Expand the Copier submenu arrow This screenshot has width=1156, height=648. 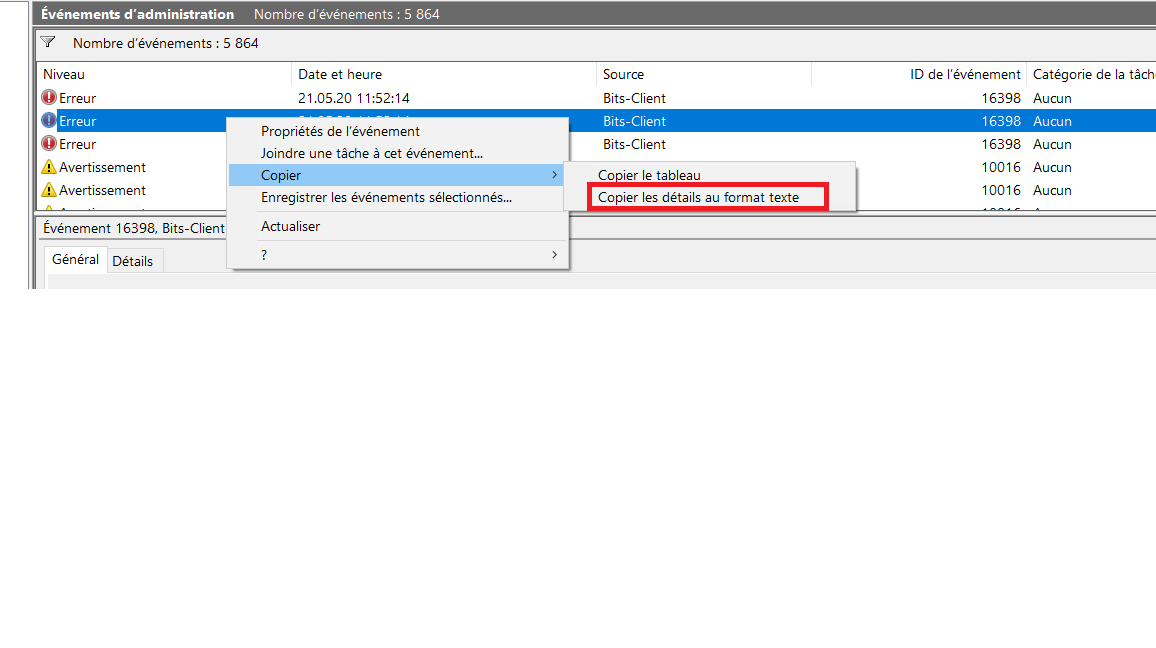[554, 175]
